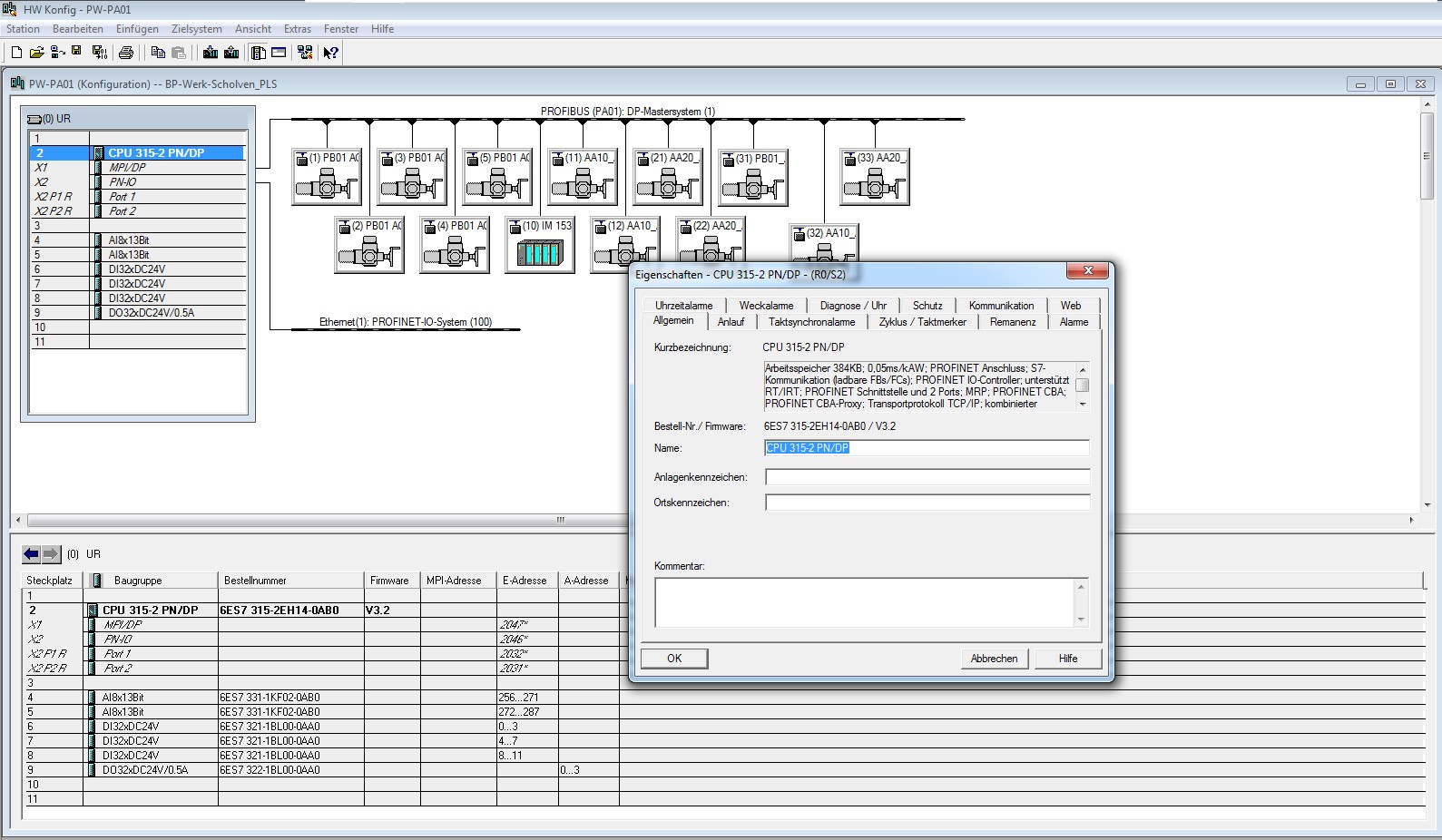Click the Download to module toolbar icon
This screenshot has height=840, width=1442.
tap(211, 53)
